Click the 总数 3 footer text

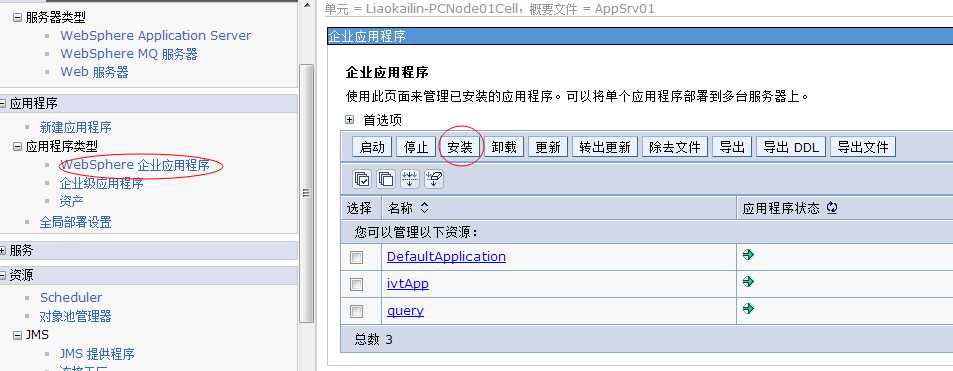pos(373,339)
